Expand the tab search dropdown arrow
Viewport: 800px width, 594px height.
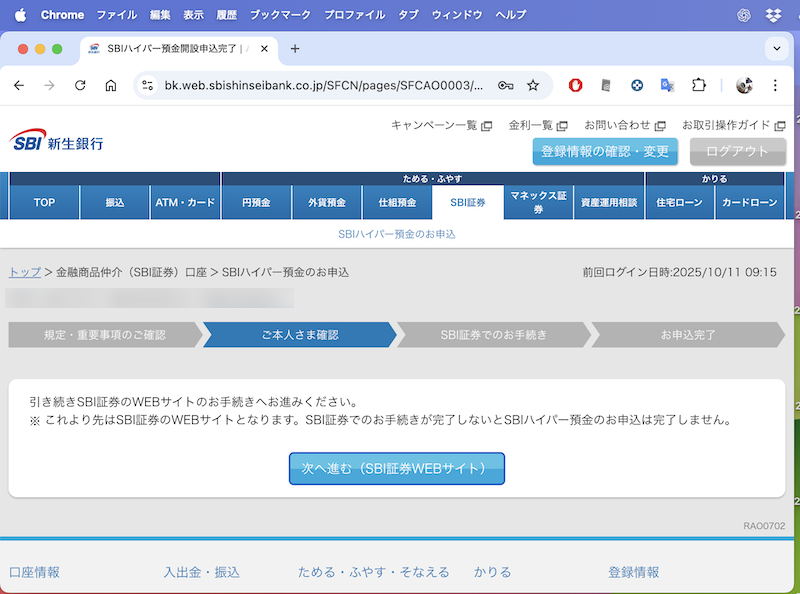click(x=777, y=48)
